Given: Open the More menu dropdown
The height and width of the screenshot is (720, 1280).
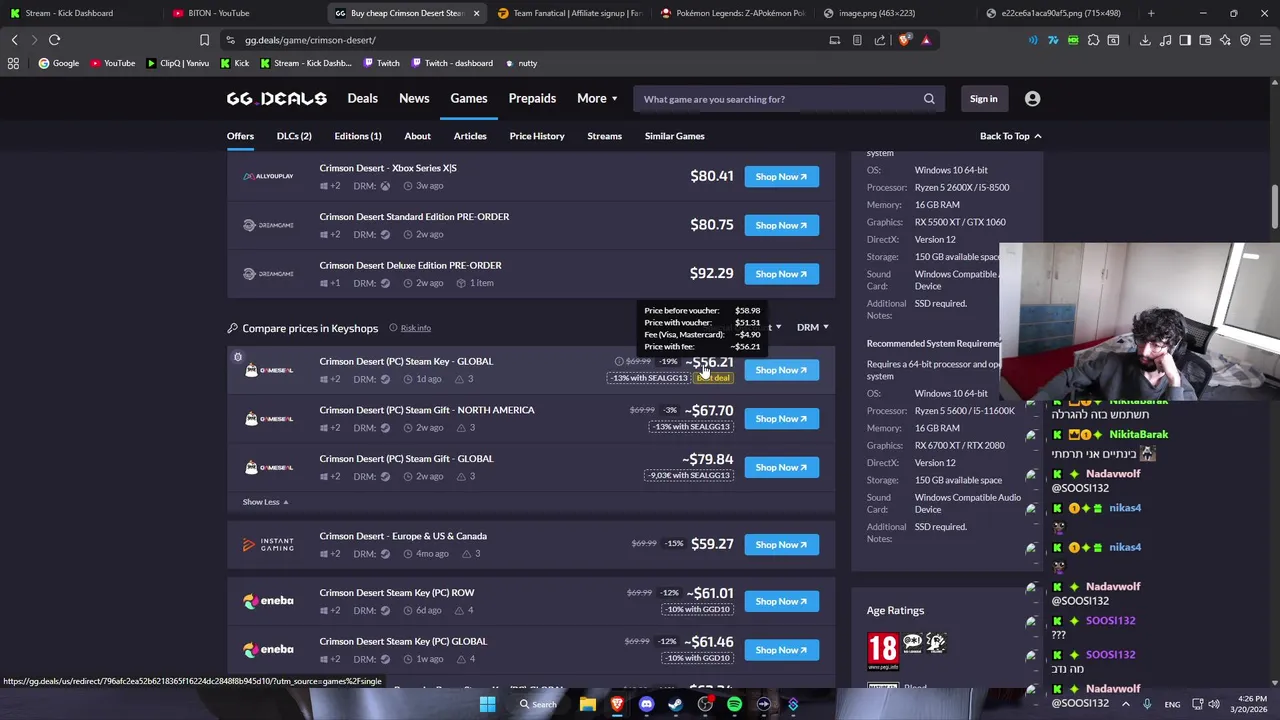Looking at the screenshot, I should 597,99.
